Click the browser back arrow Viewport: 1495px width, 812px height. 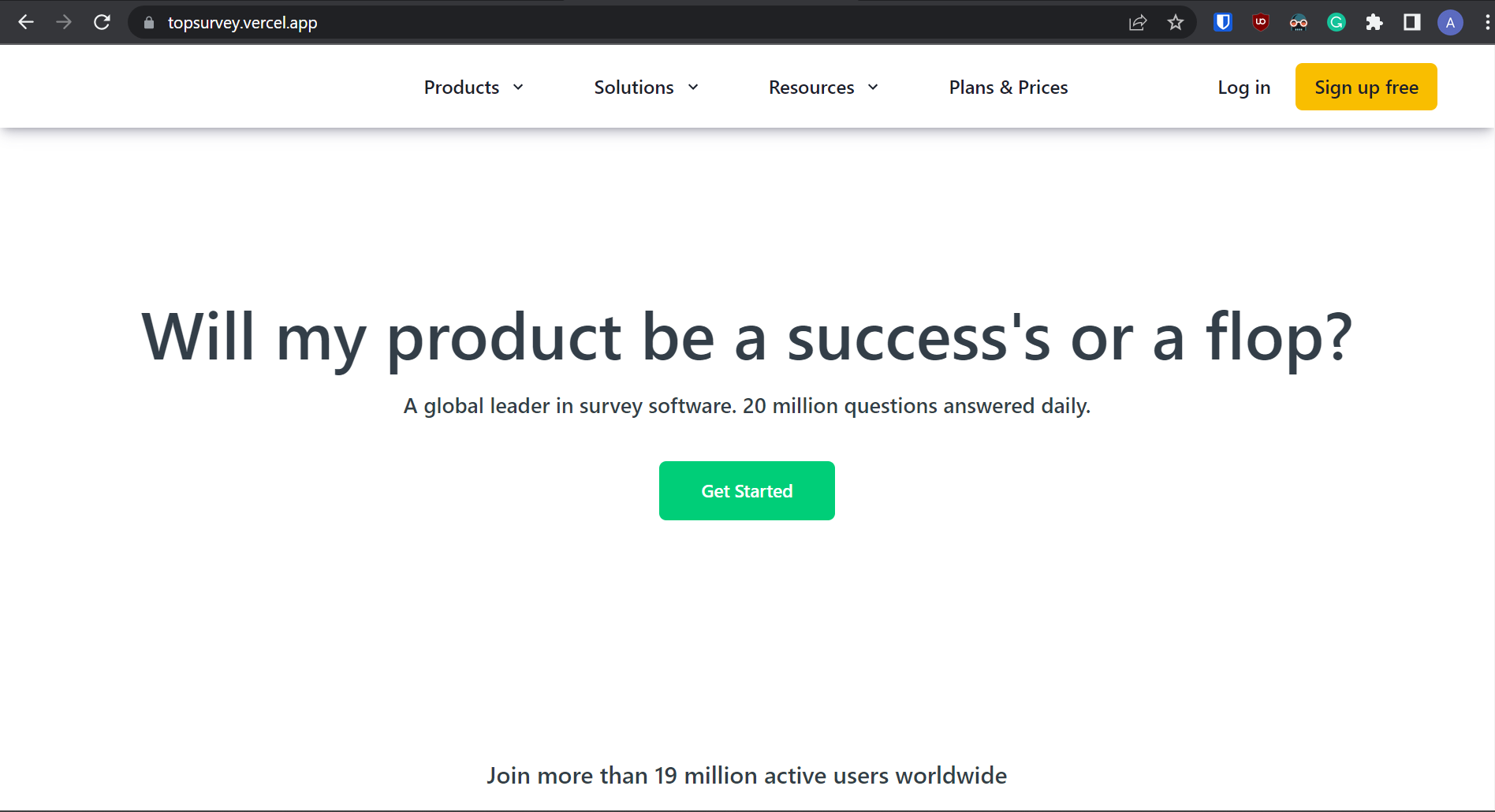click(26, 23)
